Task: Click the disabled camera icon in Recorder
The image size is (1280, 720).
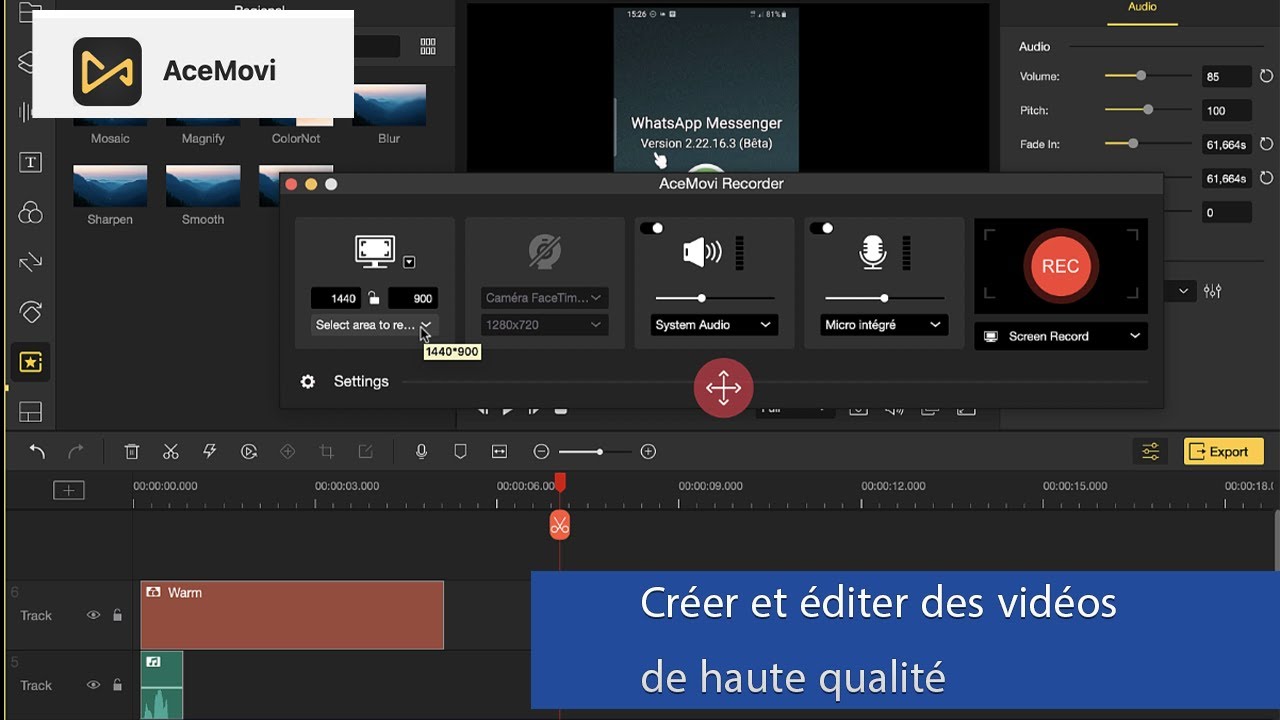Action: pos(545,252)
